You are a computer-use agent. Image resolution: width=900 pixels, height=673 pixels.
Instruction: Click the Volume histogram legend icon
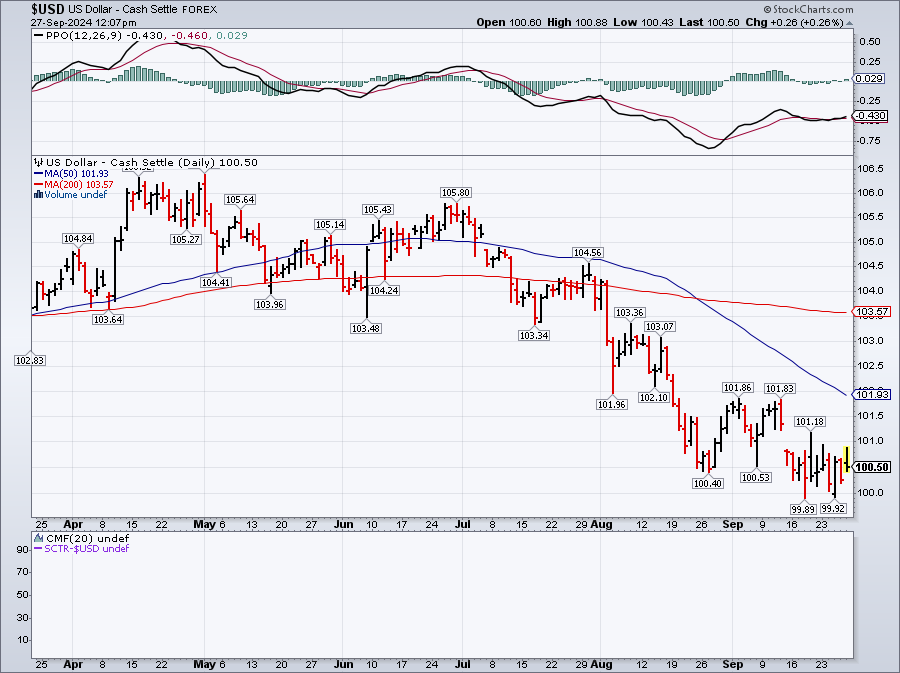coord(38,194)
